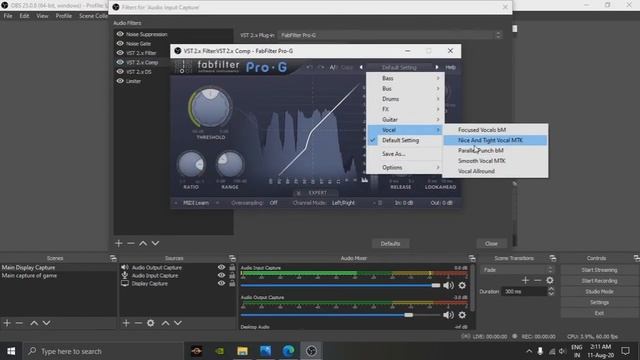Screen dimensions: 640x360
Task: Expand the FX preset submenu
Action: [405, 109]
